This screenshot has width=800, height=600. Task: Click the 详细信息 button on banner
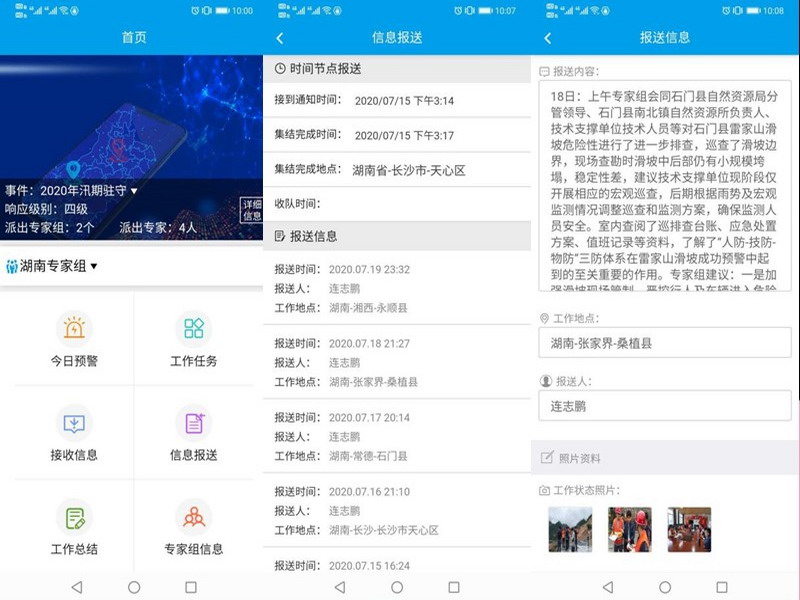pyautogui.click(x=251, y=210)
